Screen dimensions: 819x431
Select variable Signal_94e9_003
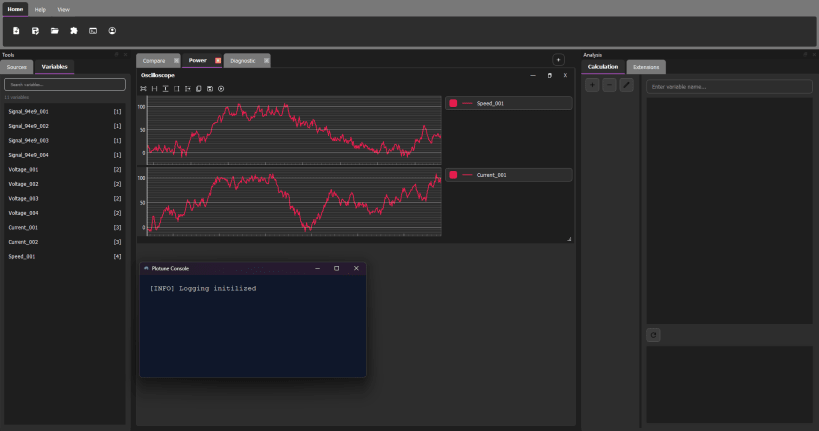(65, 141)
